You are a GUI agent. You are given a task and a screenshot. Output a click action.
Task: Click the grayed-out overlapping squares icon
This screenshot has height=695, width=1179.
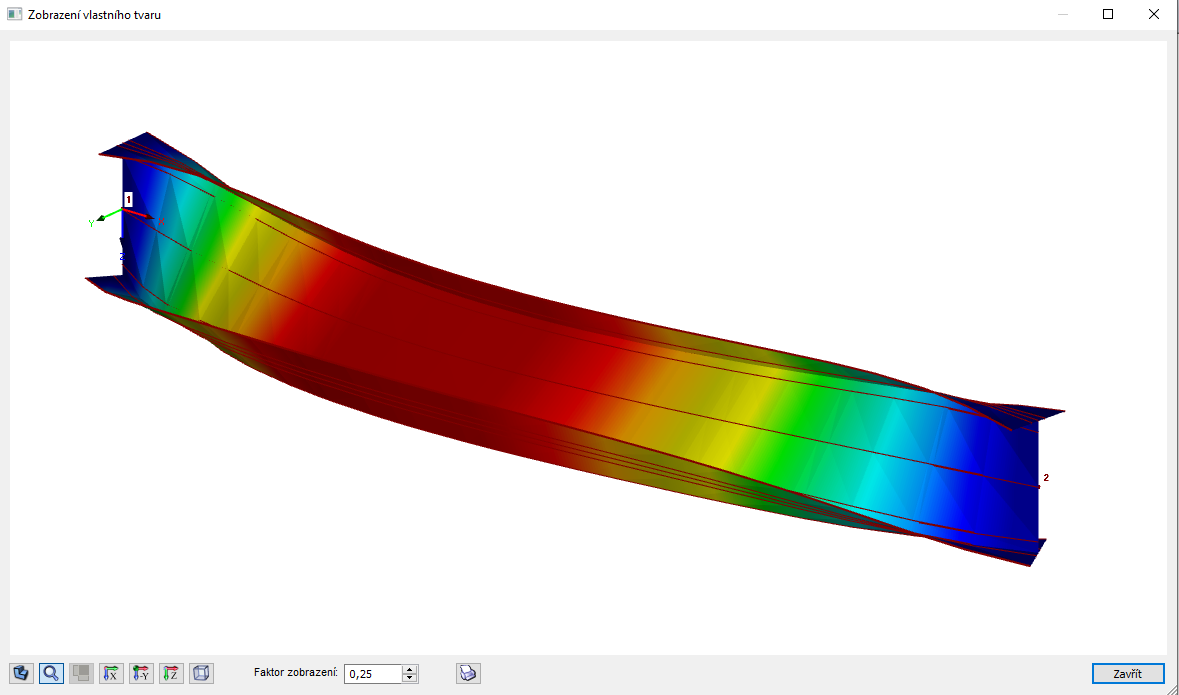click(81, 673)
